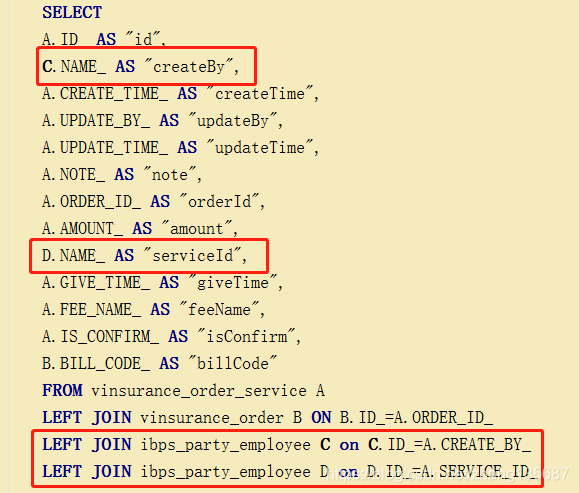Click the A.CREATE_TIME_ AS "createTime" line
579x493 pixels.
180,93
